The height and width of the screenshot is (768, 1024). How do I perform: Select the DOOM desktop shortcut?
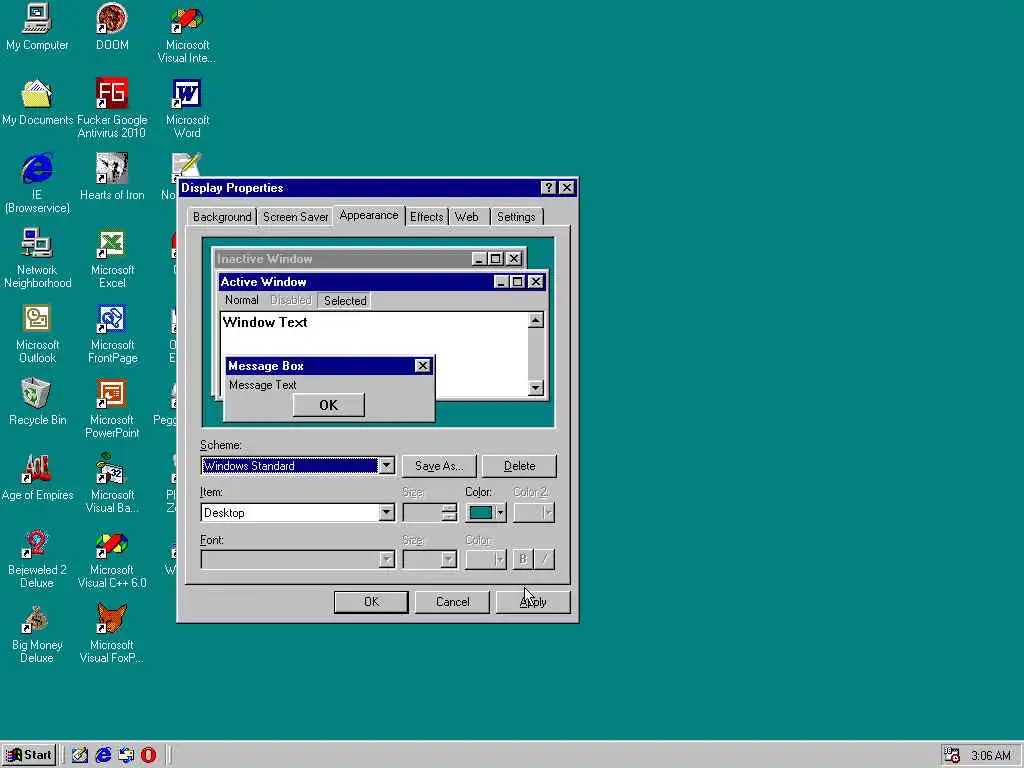(112, 27)
